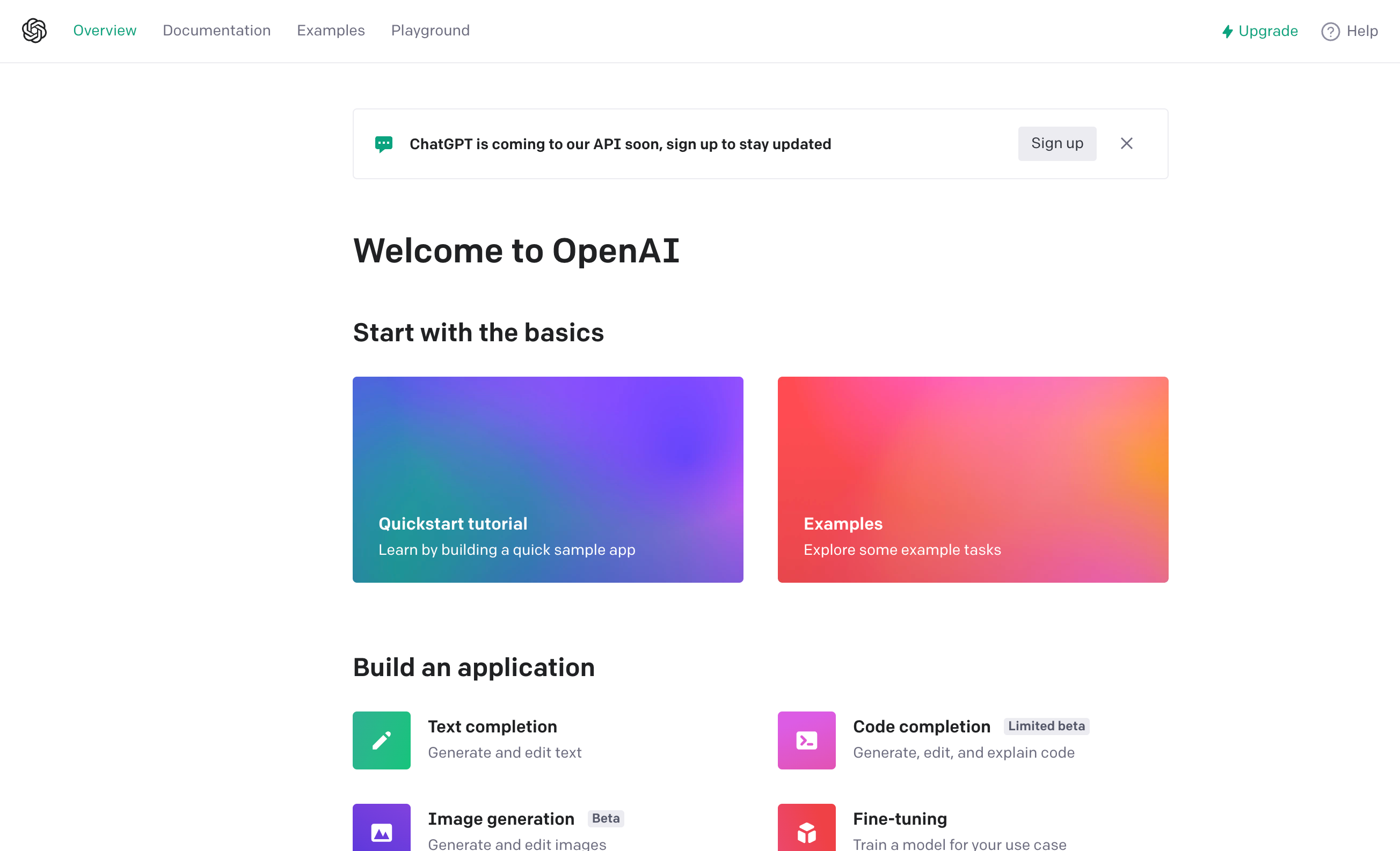Open the Text completion pencil icon
Image resolution: width=1400 pixels, height=851 pixels.
point(381,740)
